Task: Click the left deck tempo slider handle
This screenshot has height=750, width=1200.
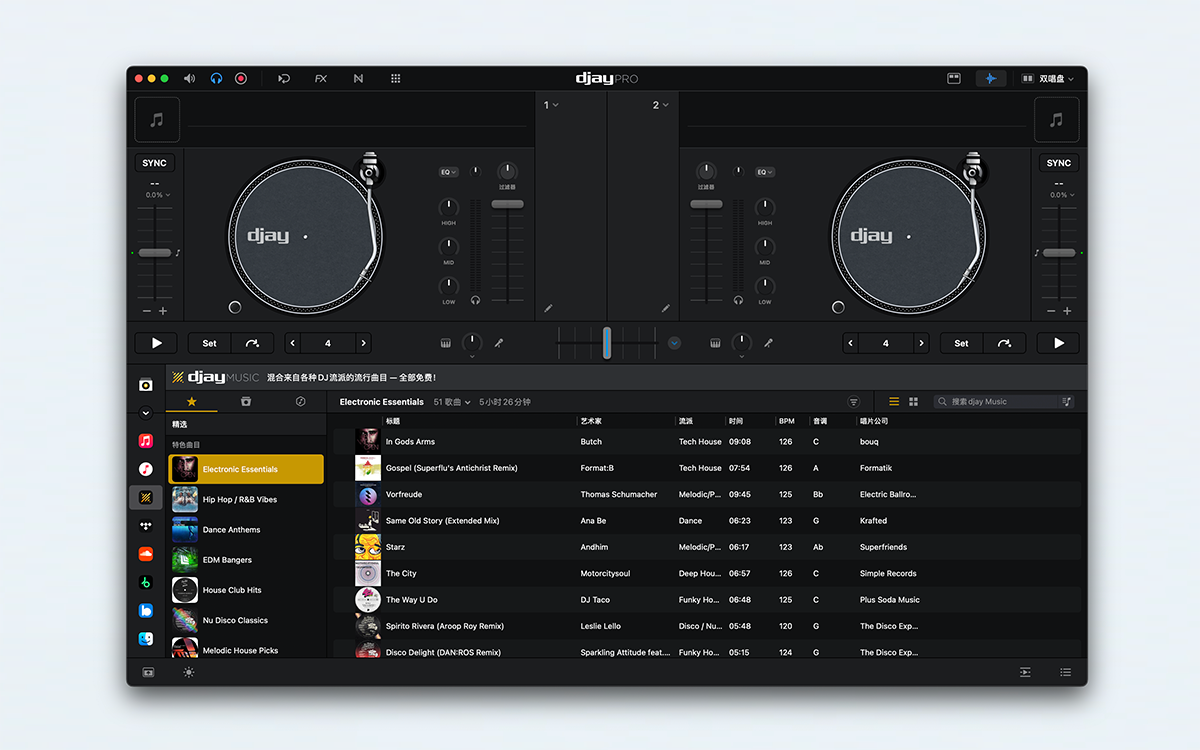Action: 155,253
